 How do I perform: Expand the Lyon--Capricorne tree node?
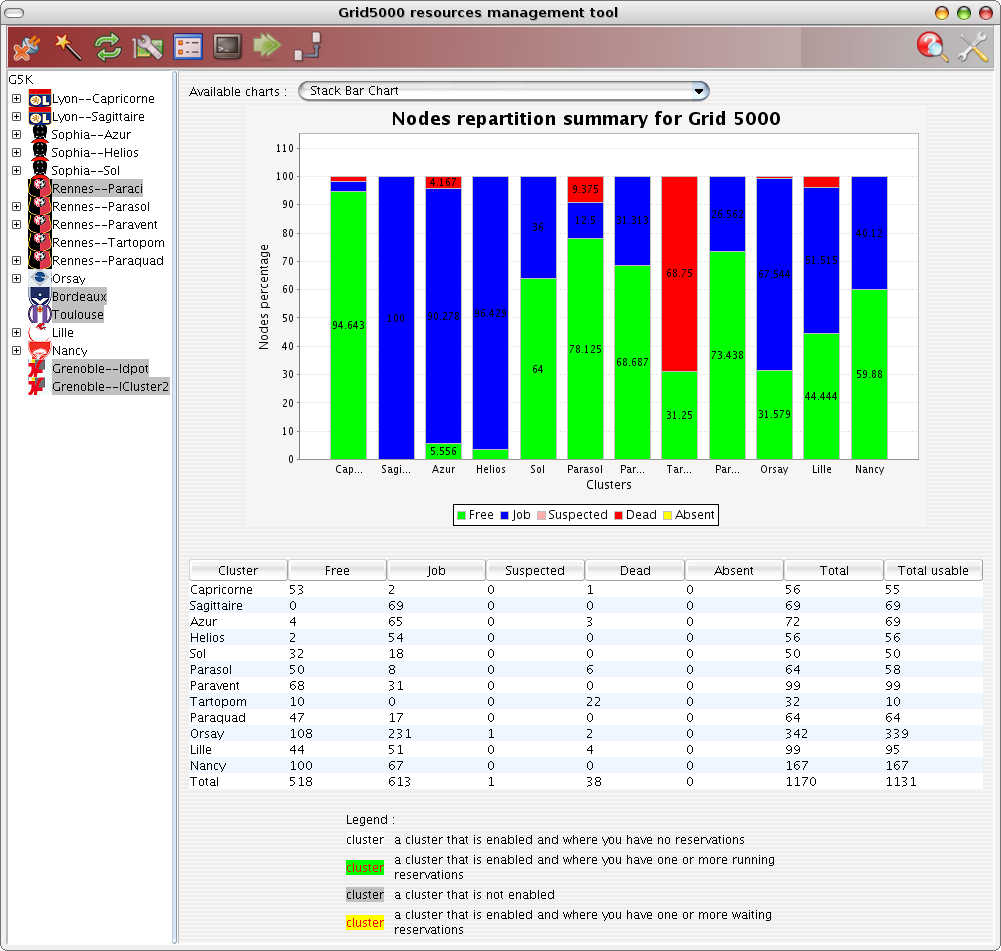point(17,99)
